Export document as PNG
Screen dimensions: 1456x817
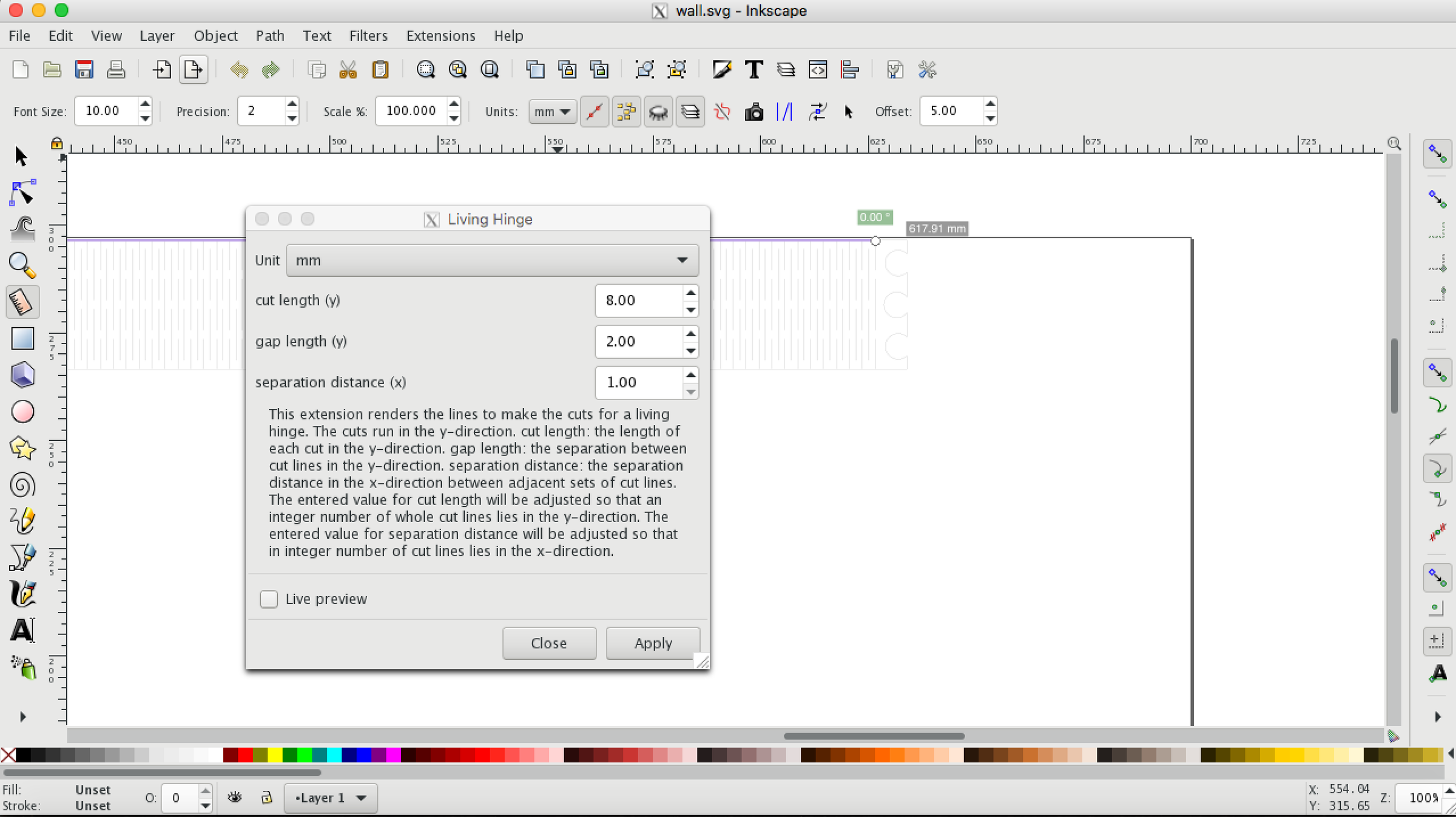click(x=194, y=70)
